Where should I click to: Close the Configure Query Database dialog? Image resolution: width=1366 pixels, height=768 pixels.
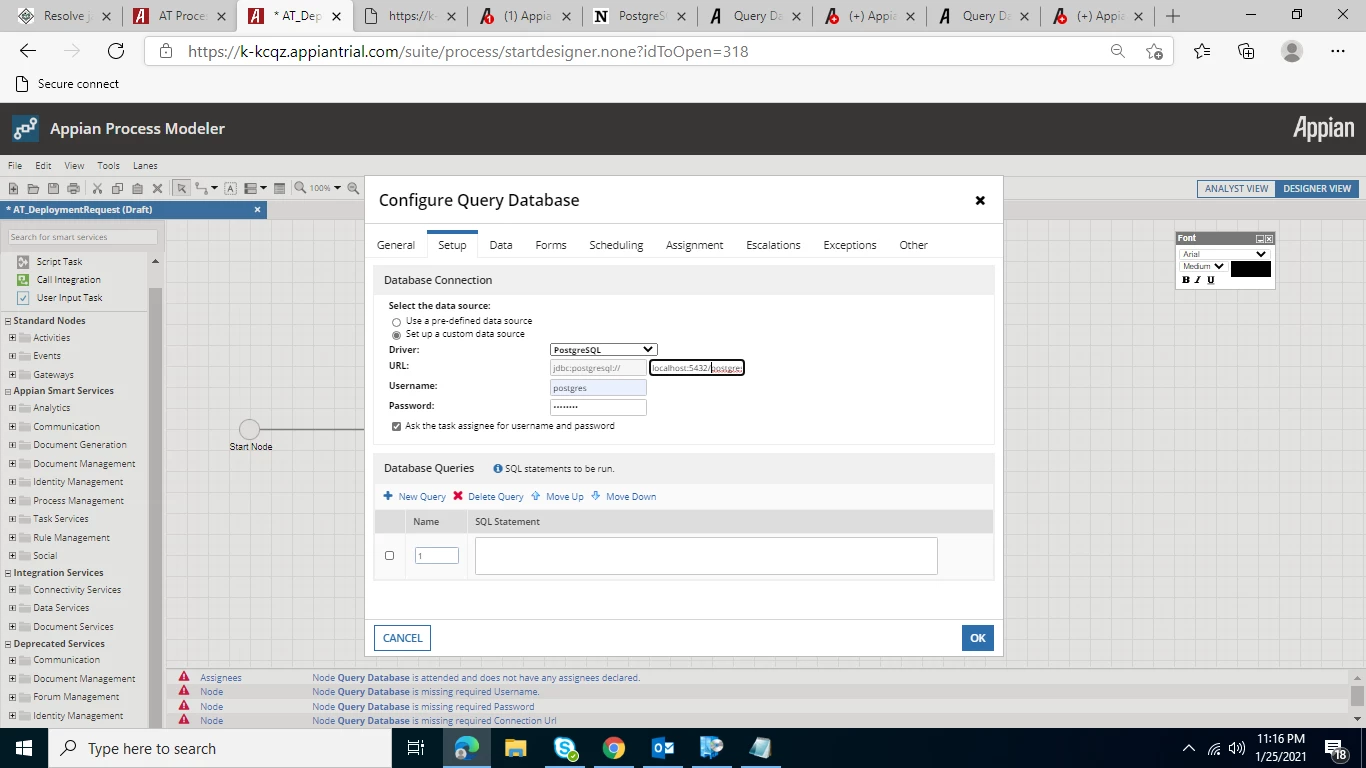coord(980,200)
